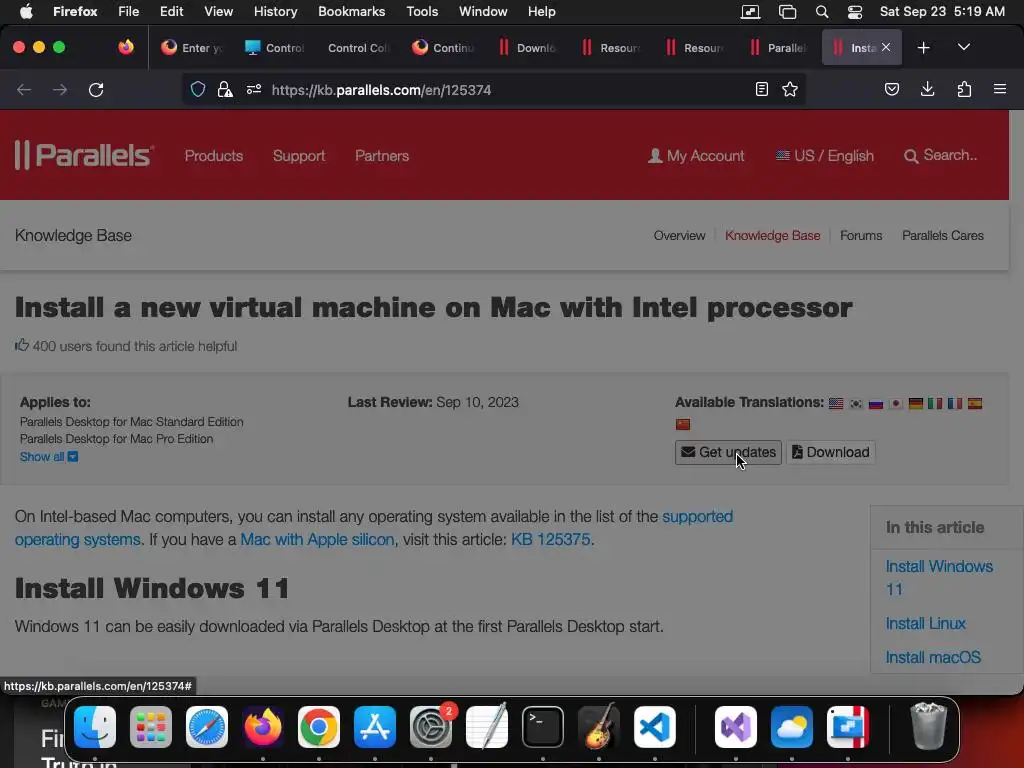Open a new tab with the plus icon
Viewport: 1024px width, 768px height.
[923, 48]
